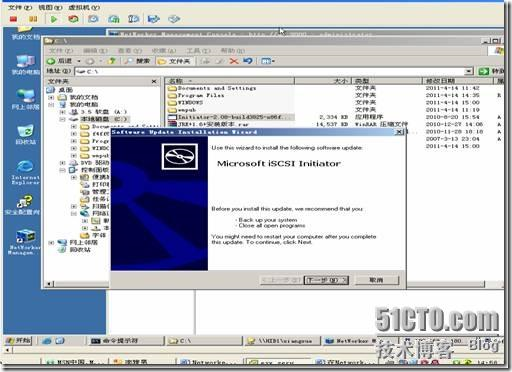Click the last VM toolbar icon on right
The width and height of the screenshot is (512, 372).
pyautogui.click(x=174, y=19)
